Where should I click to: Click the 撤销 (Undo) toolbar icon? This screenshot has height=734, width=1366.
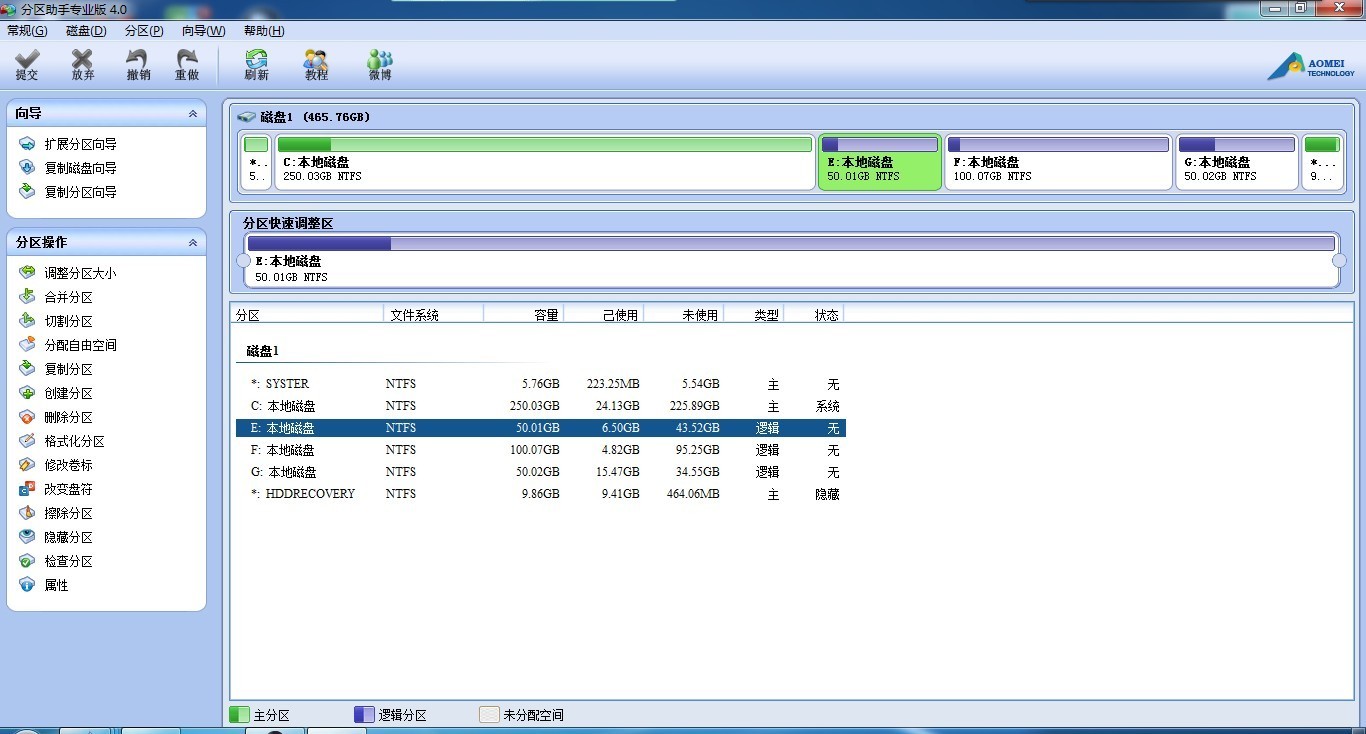pos(138,66)
